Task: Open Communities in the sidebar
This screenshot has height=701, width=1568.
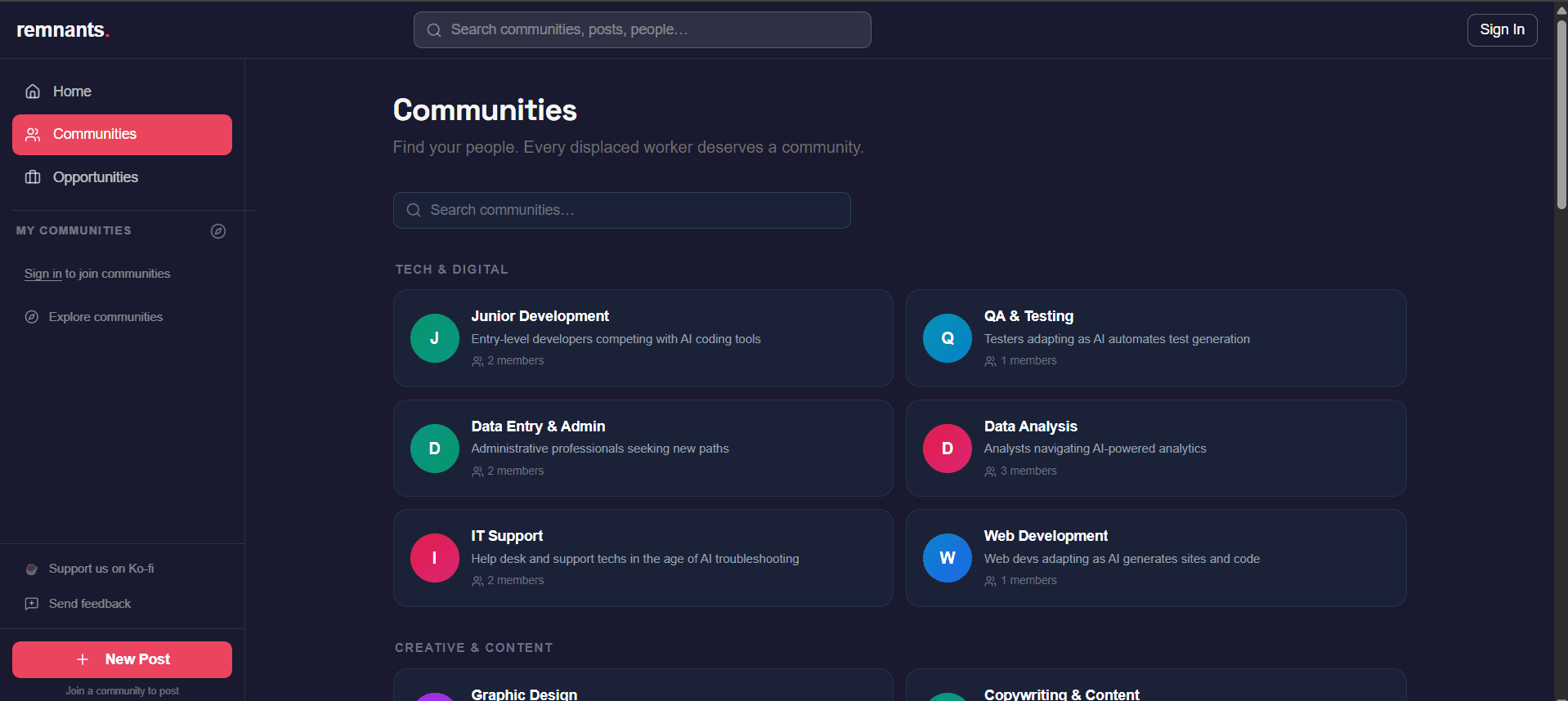Action: coord(122,135)
